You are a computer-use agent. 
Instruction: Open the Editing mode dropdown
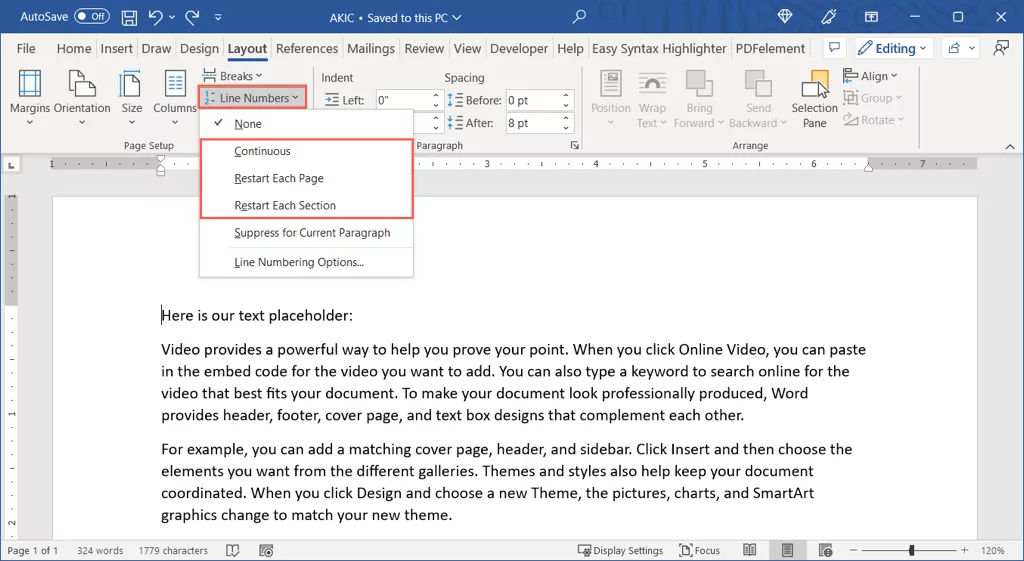(x=893, y=48)
